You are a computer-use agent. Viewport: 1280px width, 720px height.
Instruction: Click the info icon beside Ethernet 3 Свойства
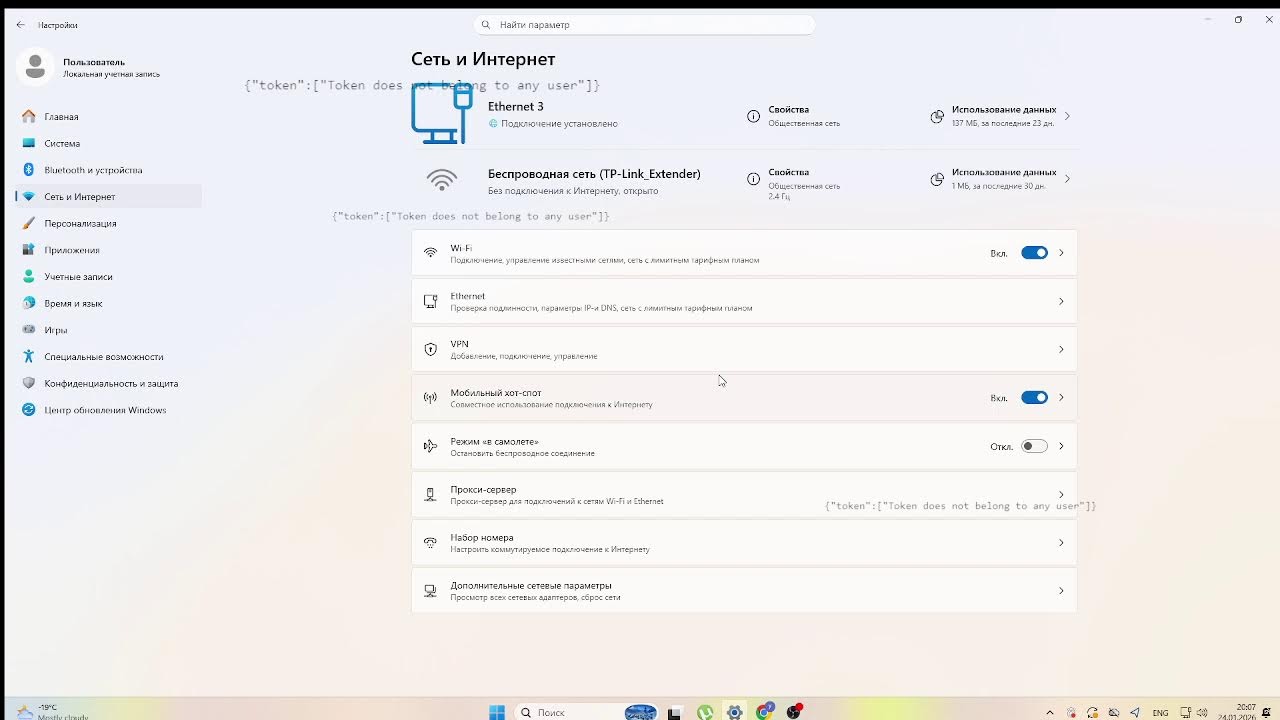coord(753,116)
